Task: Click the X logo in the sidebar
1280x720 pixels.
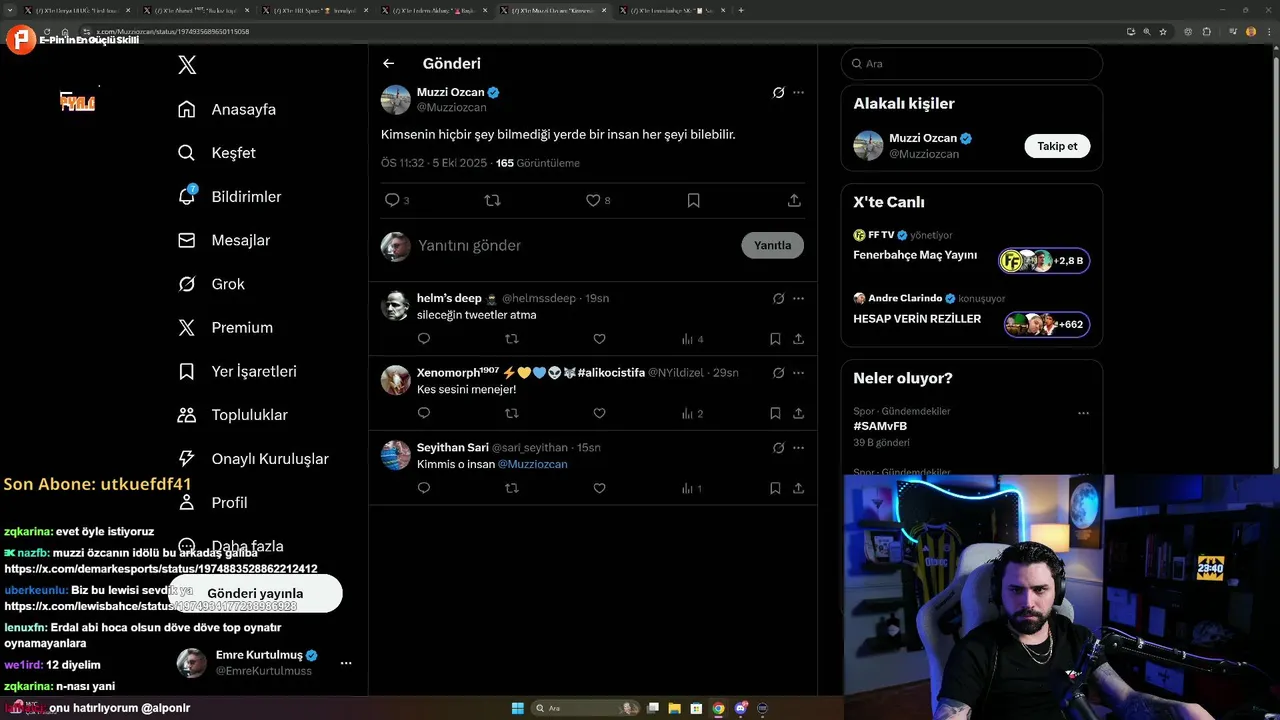Action: 187,65
